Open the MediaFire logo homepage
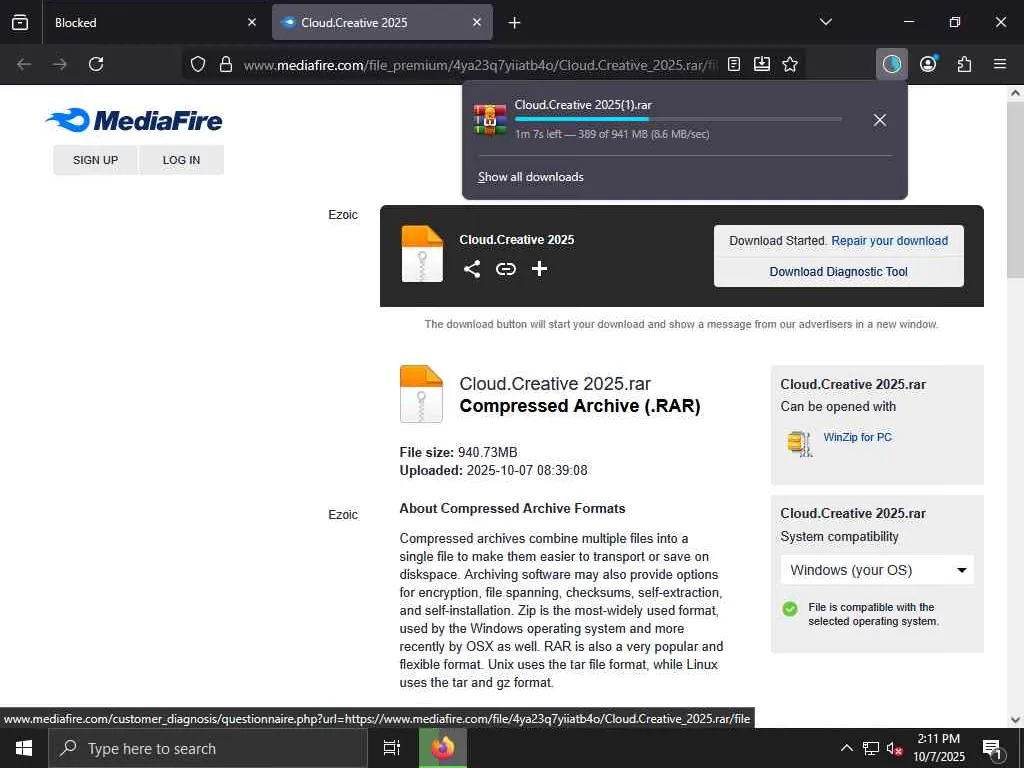Image resolution: width=1024 pixels, height=768 pixels. [x=134, y=120]
